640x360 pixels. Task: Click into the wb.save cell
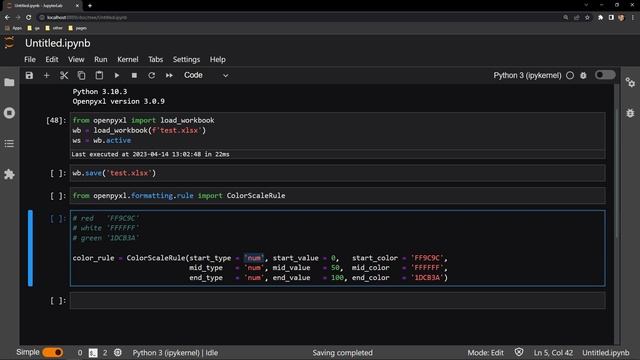coord(337,173)
